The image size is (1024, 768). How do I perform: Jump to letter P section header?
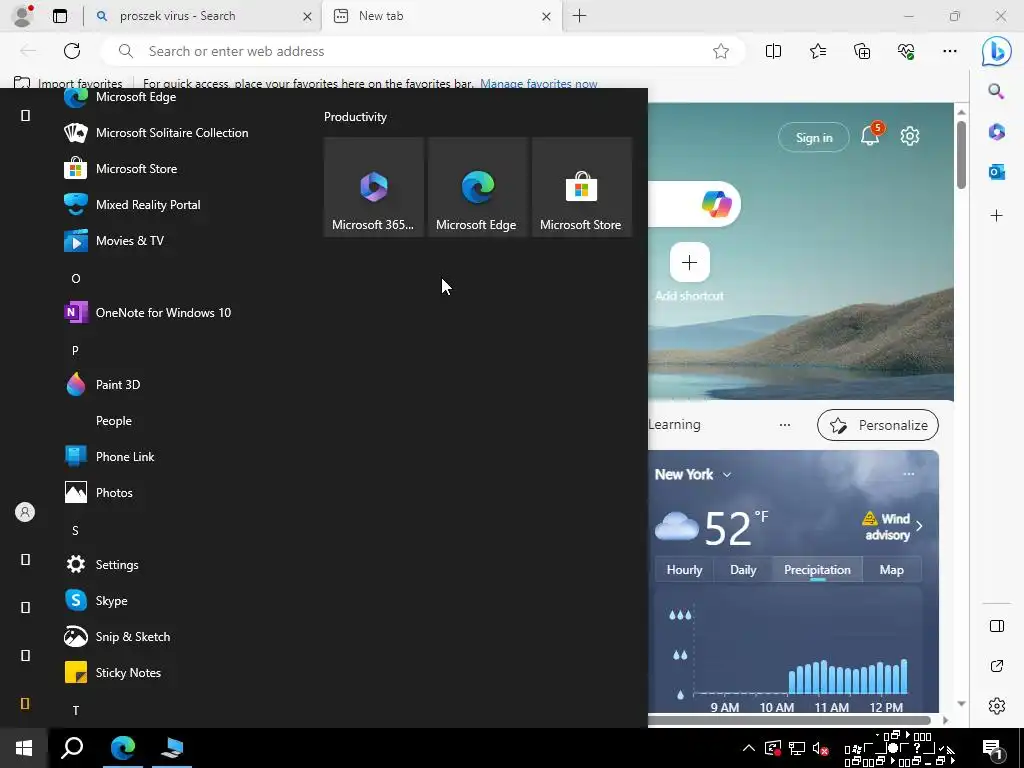[x=75, y=351]
